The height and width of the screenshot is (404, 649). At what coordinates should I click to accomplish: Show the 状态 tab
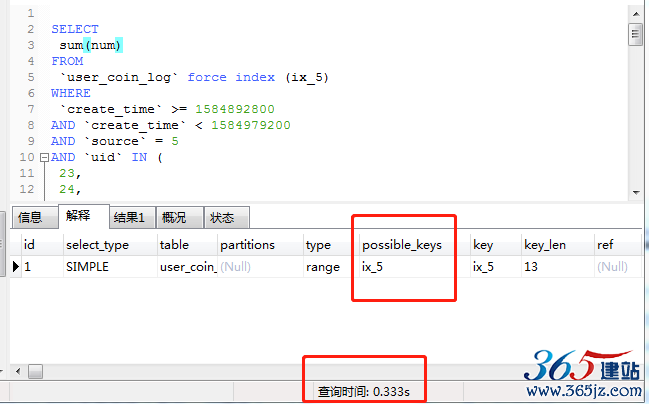[220, 218]
